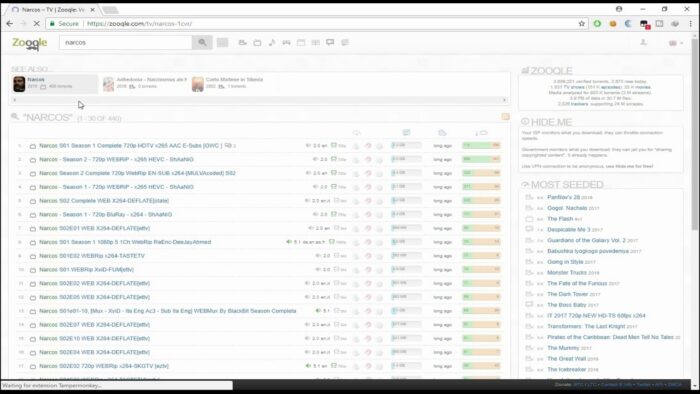Click download icon for Narcos S02 Complete WEB X264 row
This screenshot has width=700, height=394.
pyautogui.click(x=356, y=201)
